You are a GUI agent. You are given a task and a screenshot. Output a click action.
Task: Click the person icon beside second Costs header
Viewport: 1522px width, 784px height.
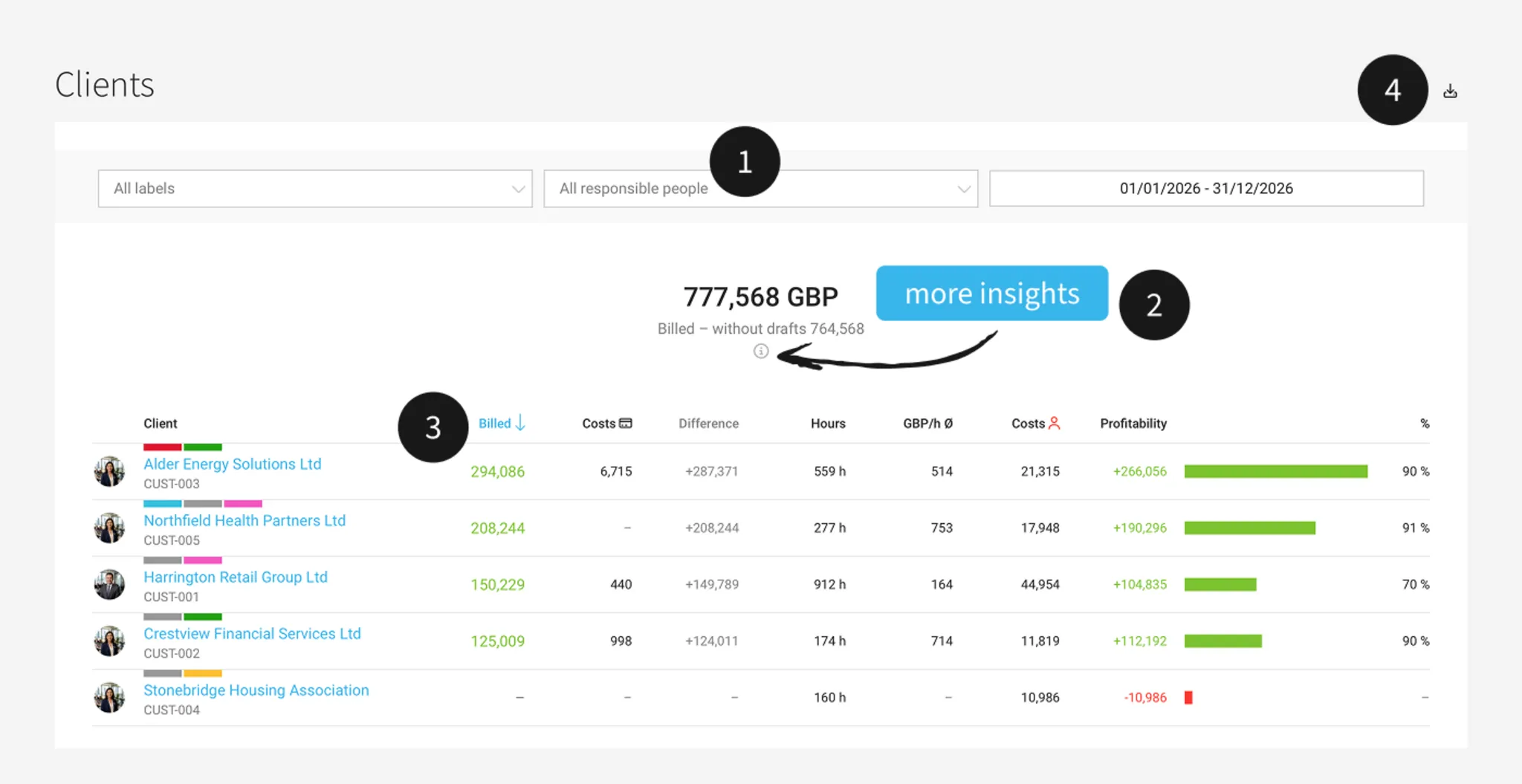point(1054,423)
